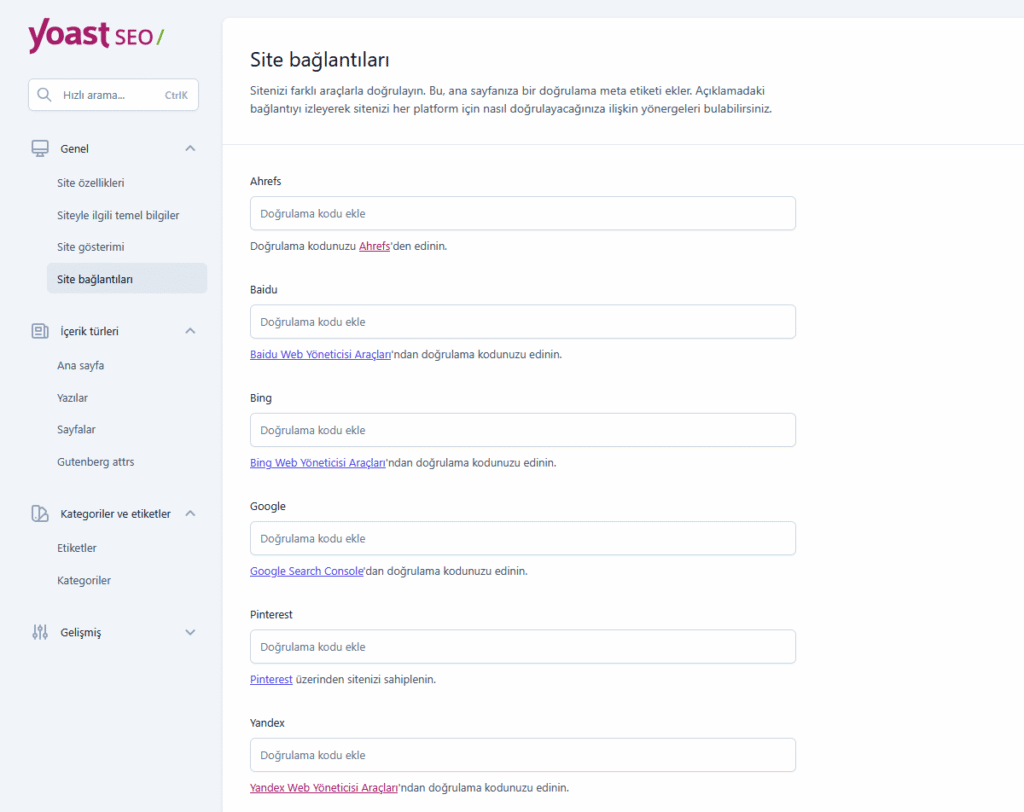Open the Google Search Console link
This screenshot has height=812, width=1024.
tap(306, 571)
